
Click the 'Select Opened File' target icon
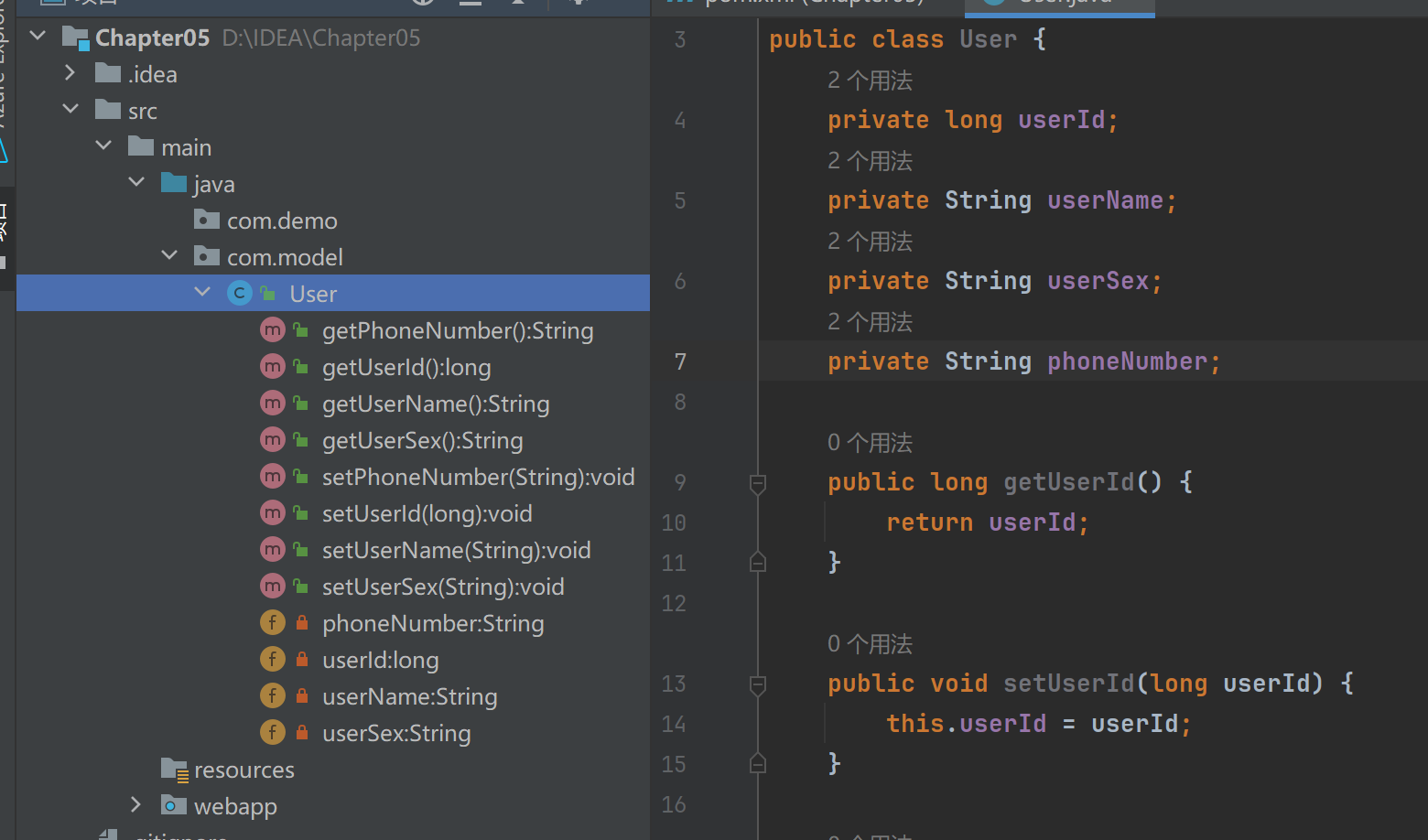coord(421,4)
